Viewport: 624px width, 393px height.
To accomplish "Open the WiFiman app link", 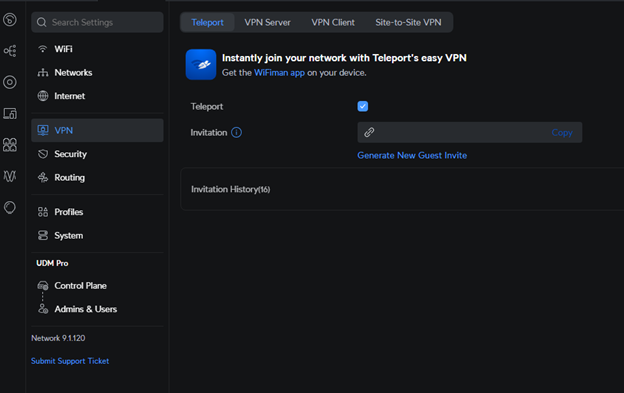I will point(279,73).
